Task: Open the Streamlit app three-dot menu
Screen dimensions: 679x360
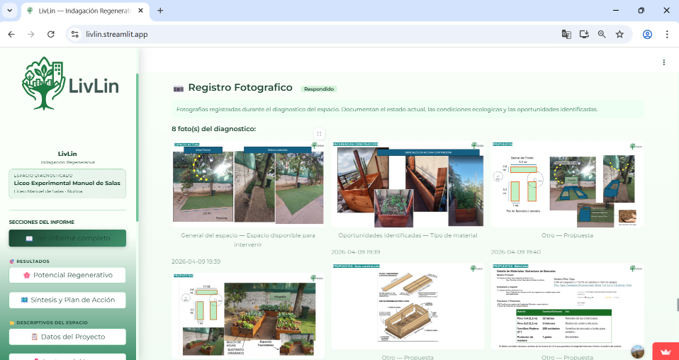Action: pyautogui.click(x=664, y=62)
